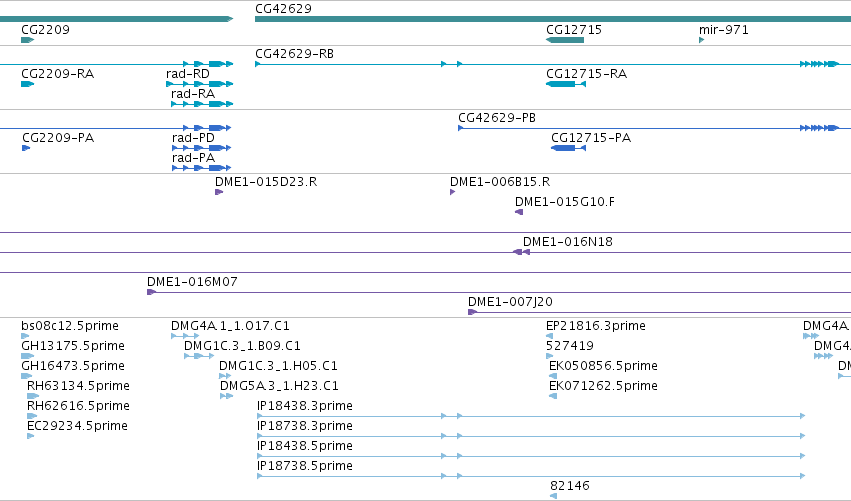The height and width of the screenshot is (501, 851).
Task: Click the arrow glyph under EC29234.5prime
Action: [30, 436]
